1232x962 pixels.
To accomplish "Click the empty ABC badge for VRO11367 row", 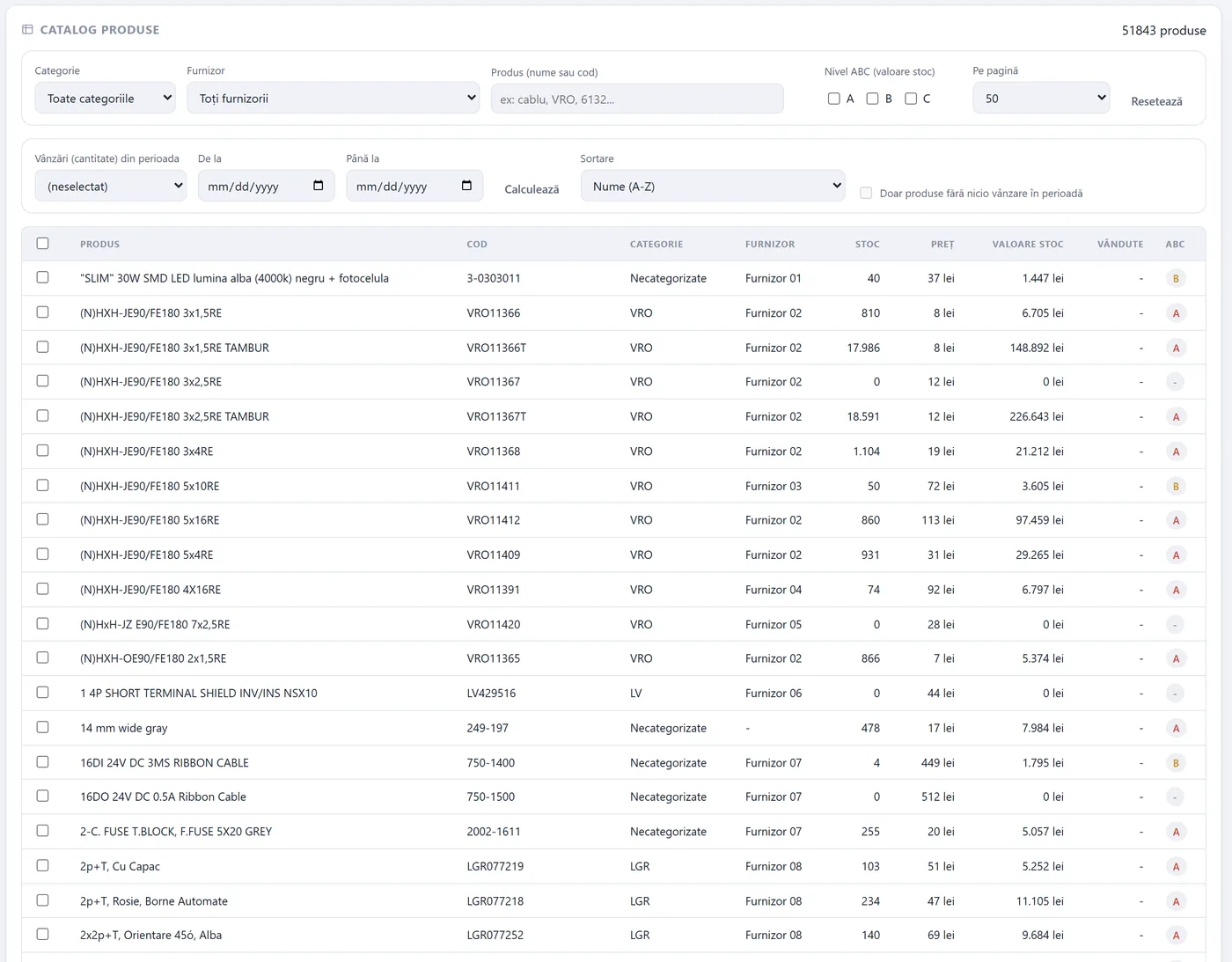I will tap(1176, 382).
